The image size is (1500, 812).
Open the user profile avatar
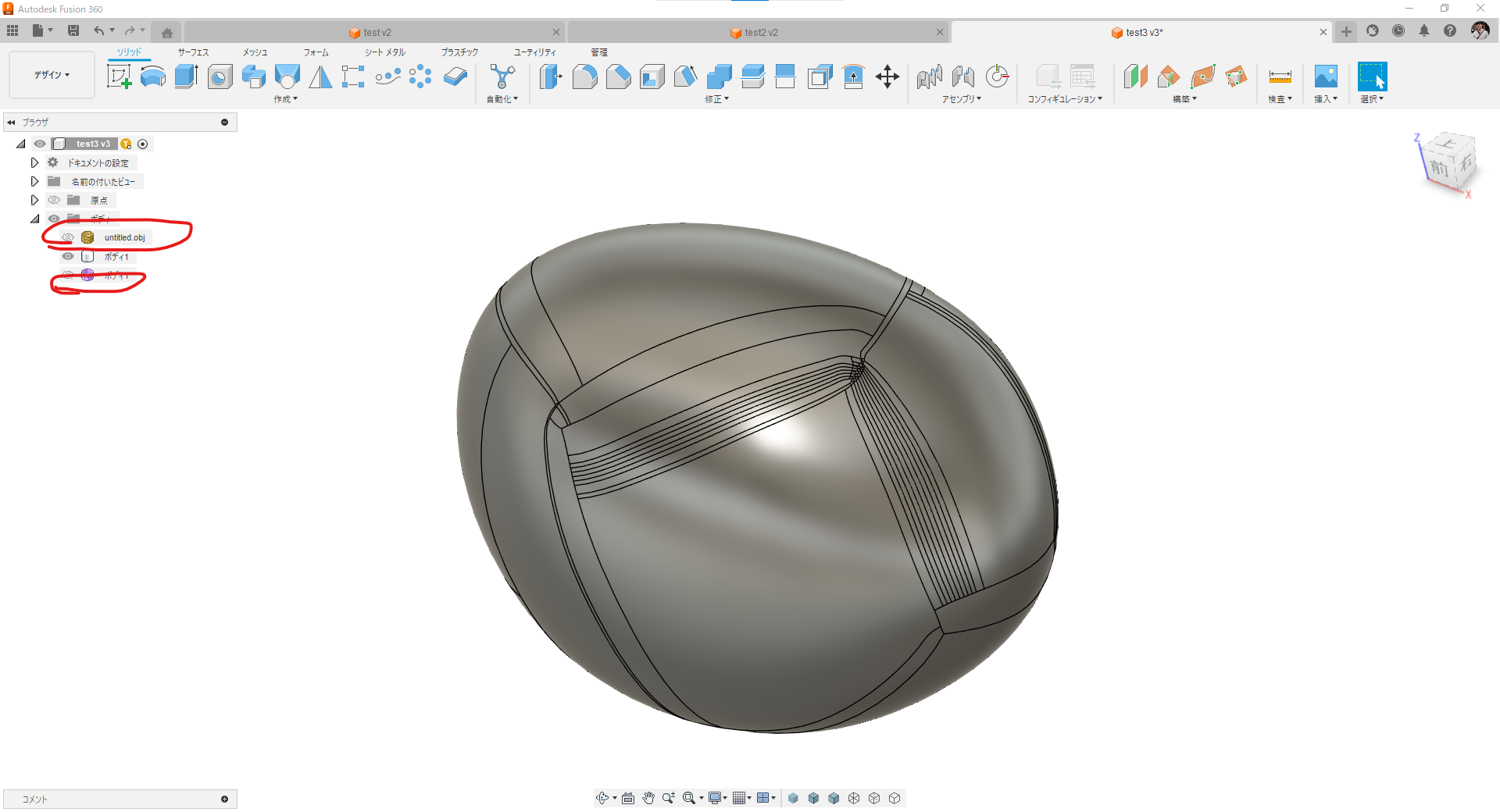pyautogui.click(x=1480, y=31)
